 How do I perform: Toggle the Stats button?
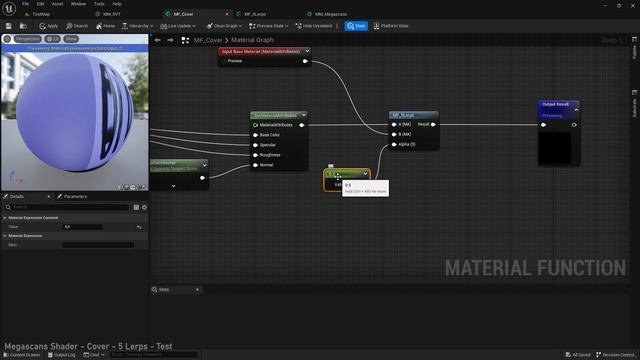pyautogui.click(x=356, y=26)
